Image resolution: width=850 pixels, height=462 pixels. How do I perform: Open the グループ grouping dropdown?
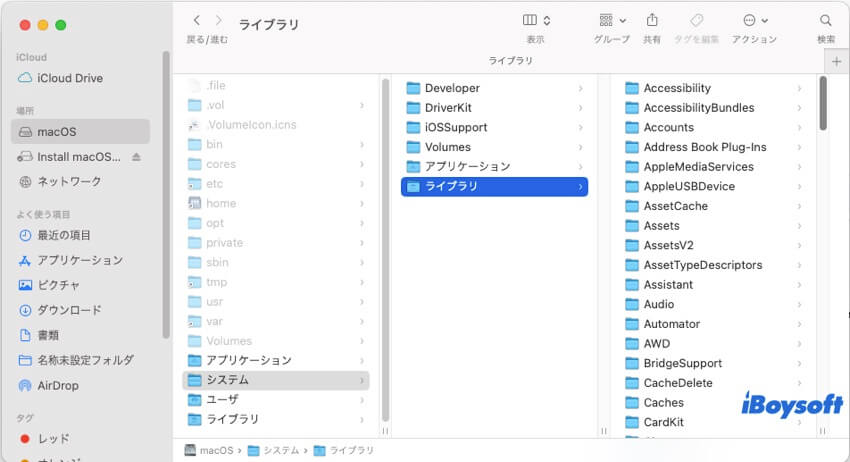pyautogui.click(x=612, y=21)
